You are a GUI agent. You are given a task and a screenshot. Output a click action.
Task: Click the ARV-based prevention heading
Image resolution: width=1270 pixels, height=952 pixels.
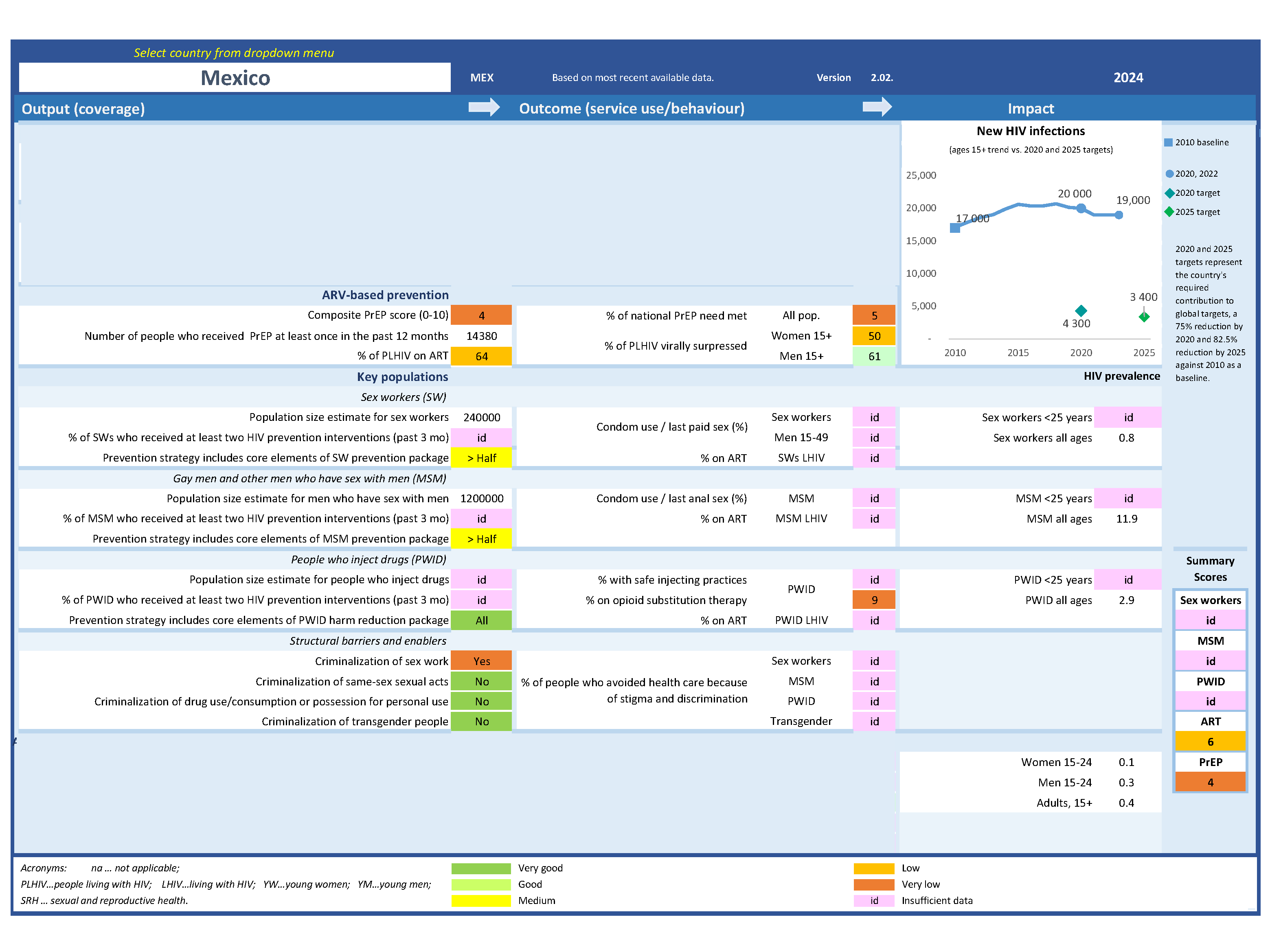(385, 295)
